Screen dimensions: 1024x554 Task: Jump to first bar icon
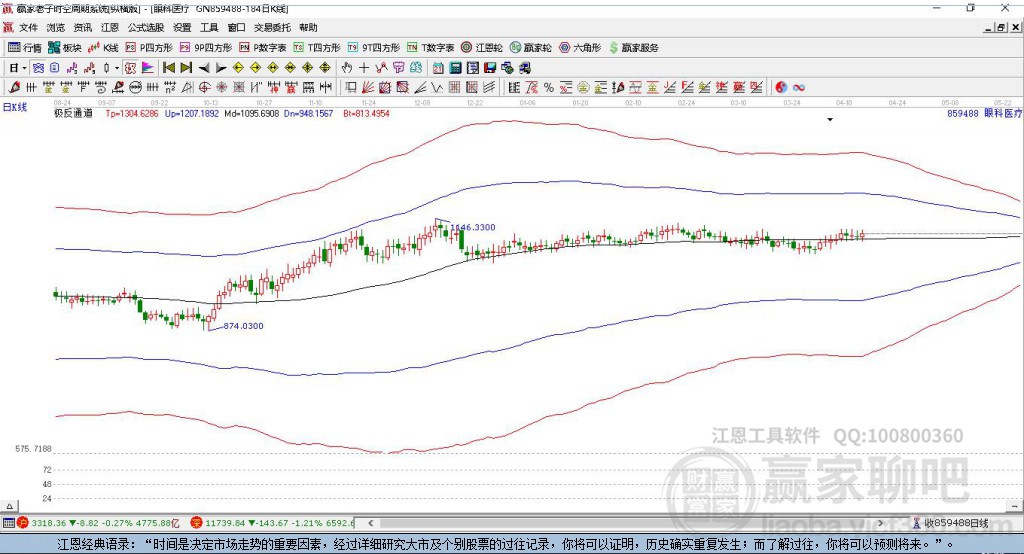[x=168, y=68]
